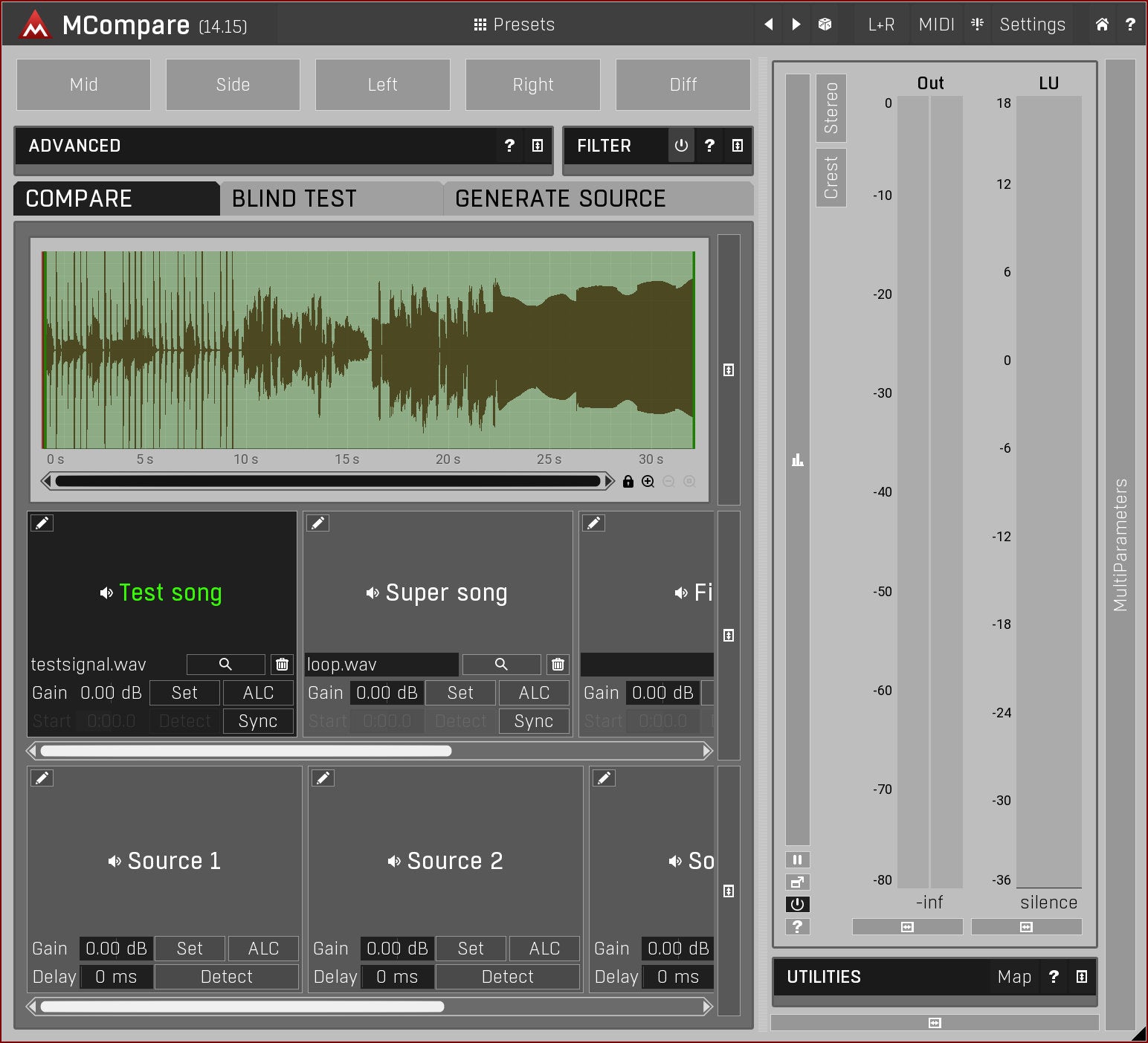Click the home icon in title bar
The height and width of the screenshot is (1043, 1148).
(x=1102, y=25)
